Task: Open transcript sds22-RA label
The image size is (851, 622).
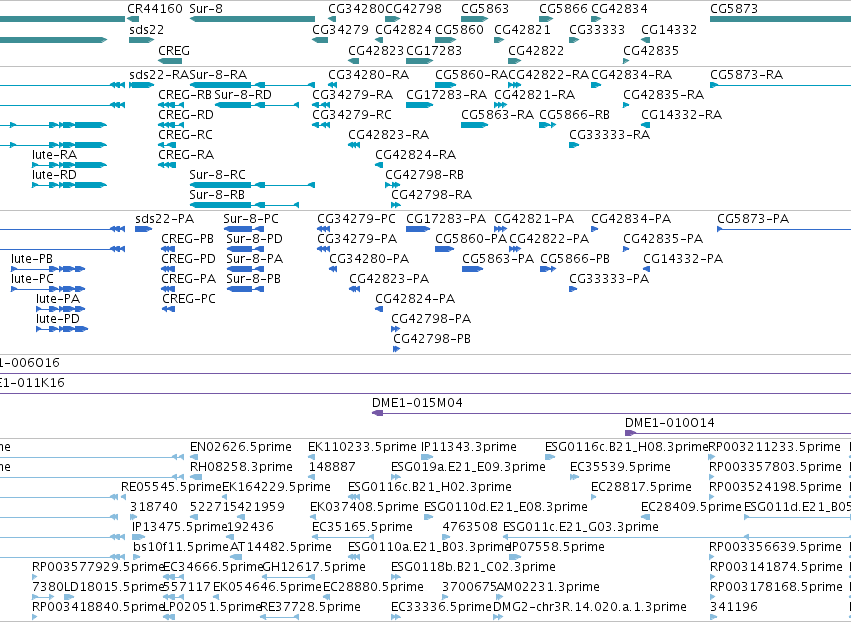Action: pos(159,74)
